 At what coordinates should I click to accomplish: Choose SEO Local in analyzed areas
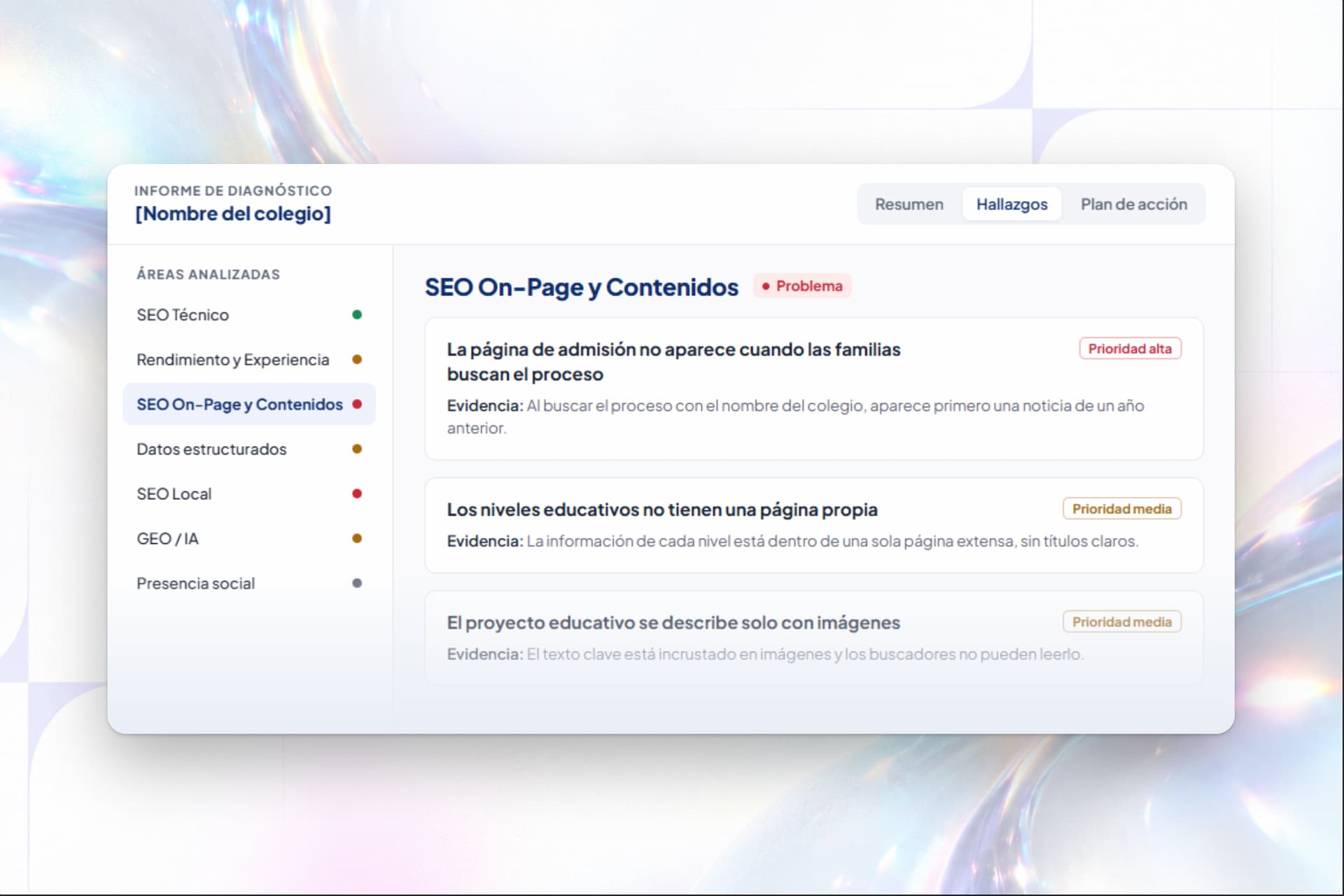[x=248, y=494]
